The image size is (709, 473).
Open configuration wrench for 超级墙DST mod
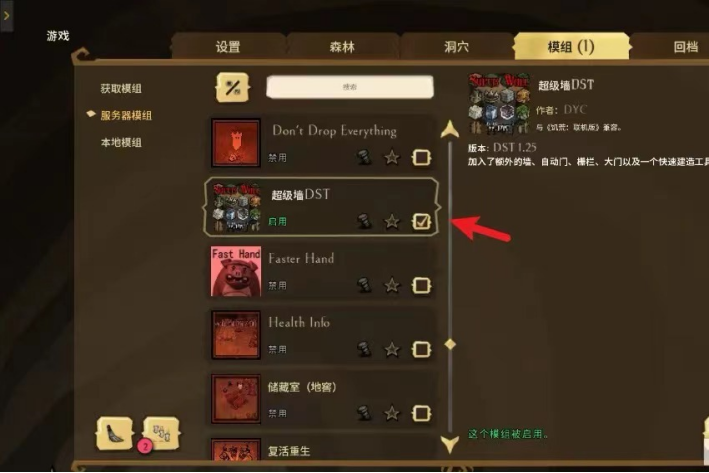(x=364, y=221)
